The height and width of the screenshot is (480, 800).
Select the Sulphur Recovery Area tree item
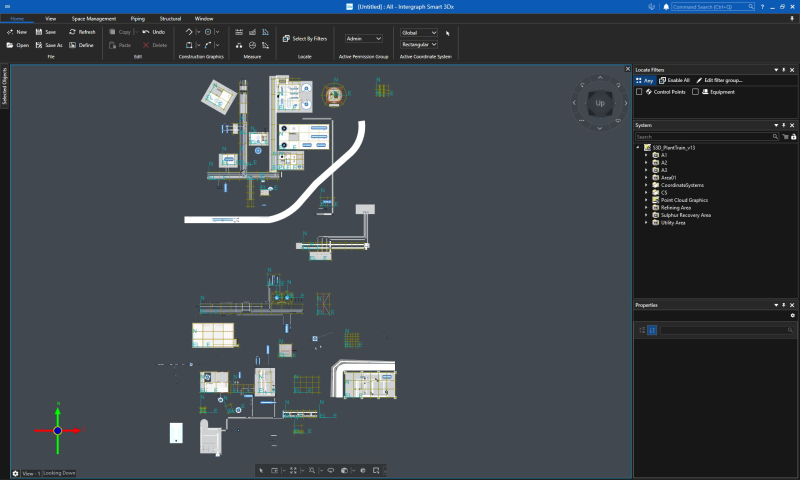click(x=686, y=215)
